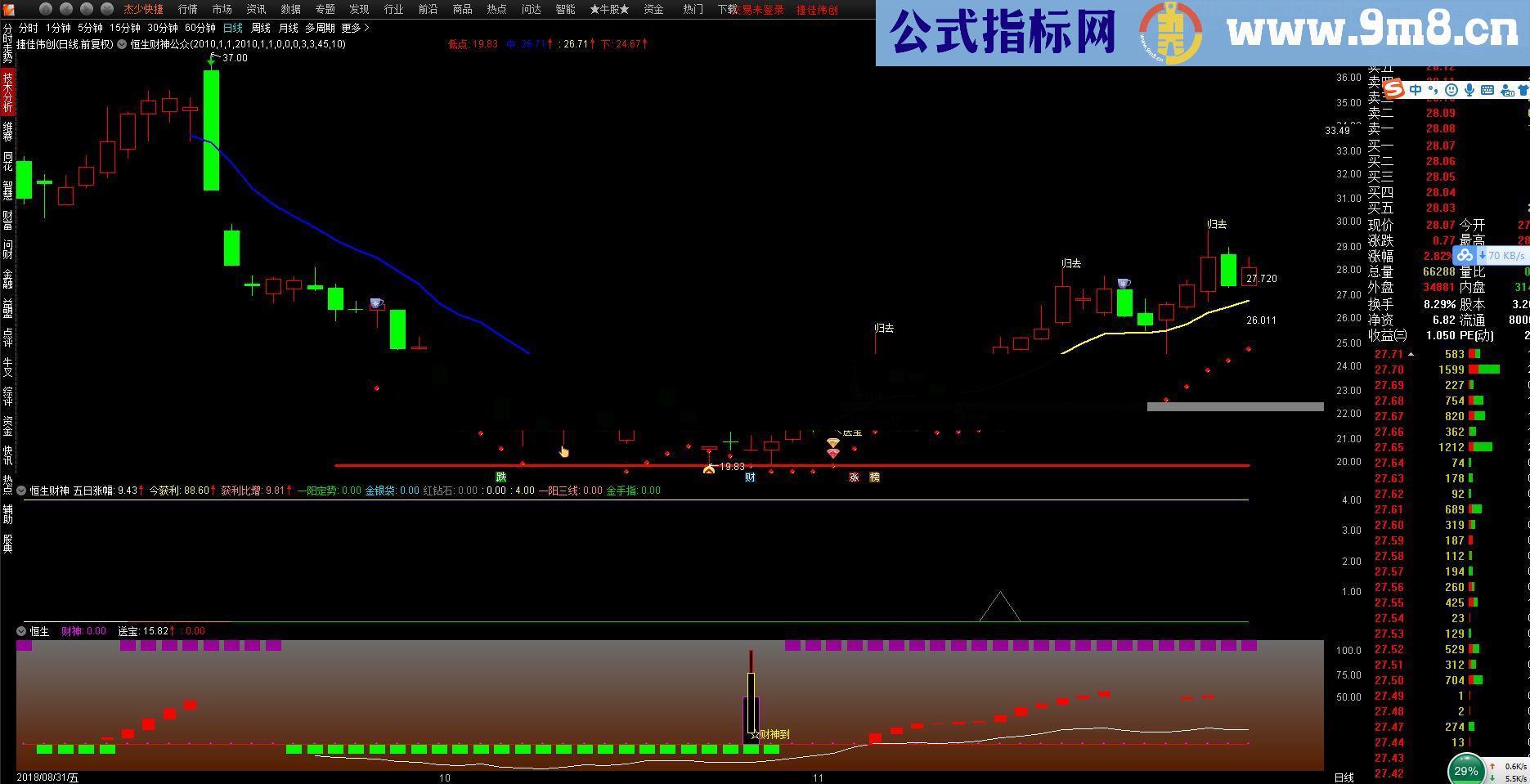
Task: Open the 数据 menu
Action: (290, 10)
